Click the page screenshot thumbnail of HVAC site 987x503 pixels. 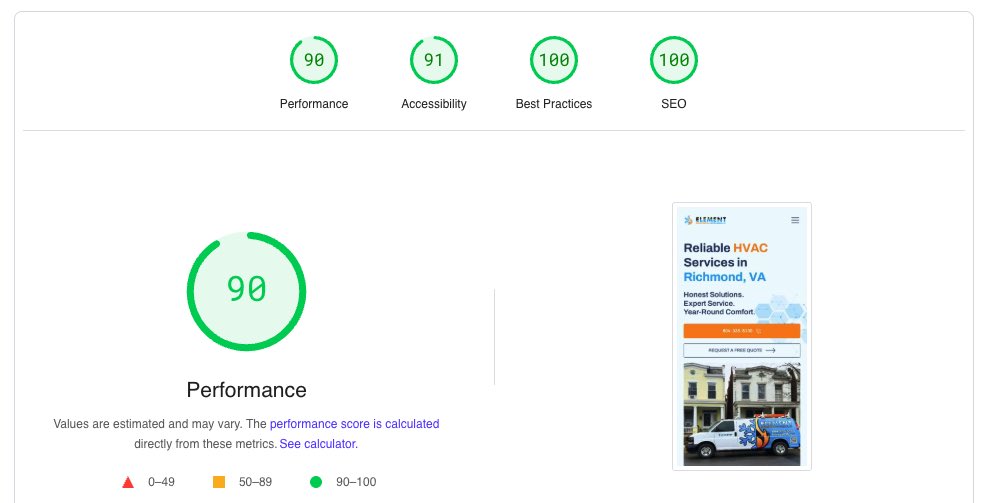[x=742, y=336]
